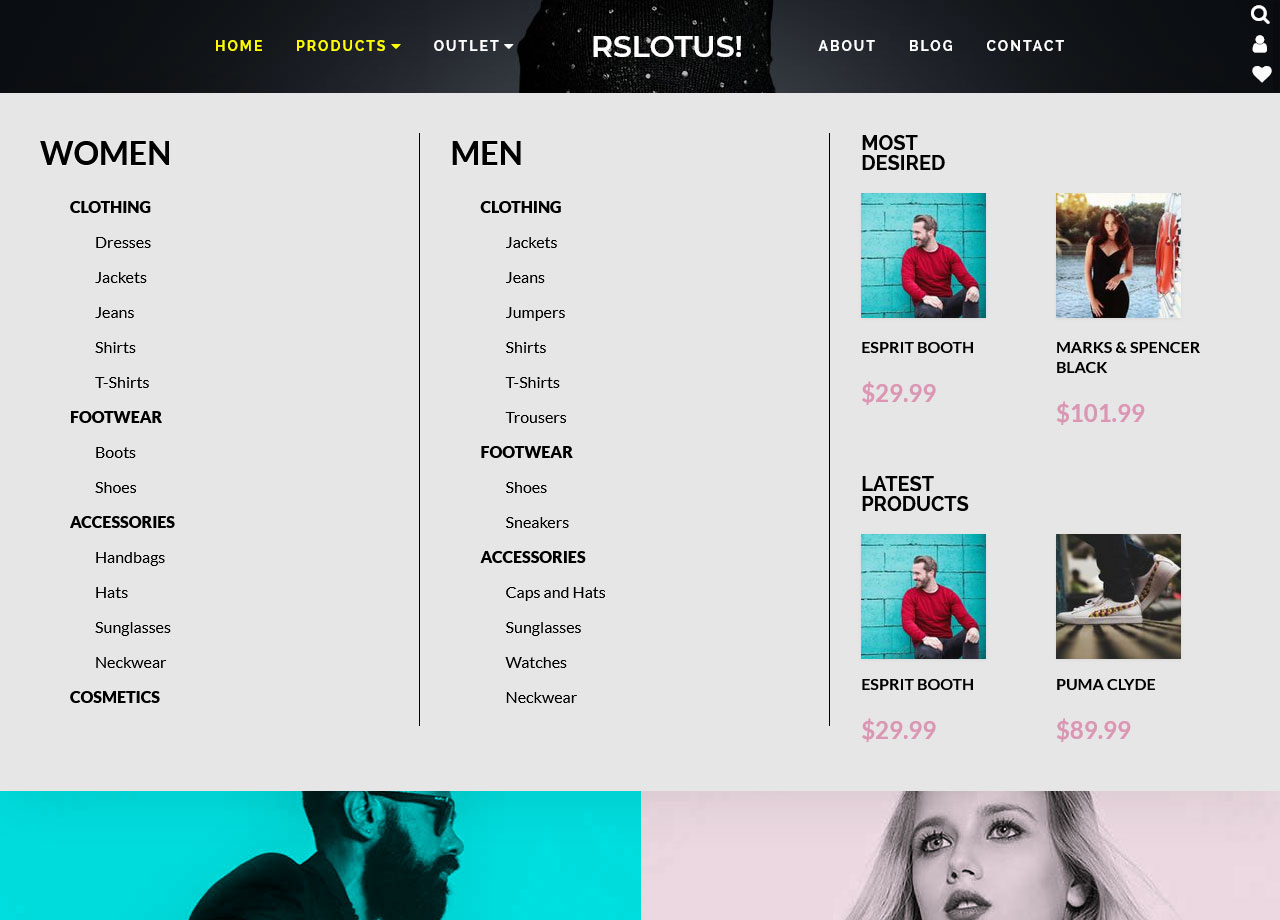The image size is (1280, 920).
Task: Click the RSLOTUS! site logo
Action: [x=666, y=47]
